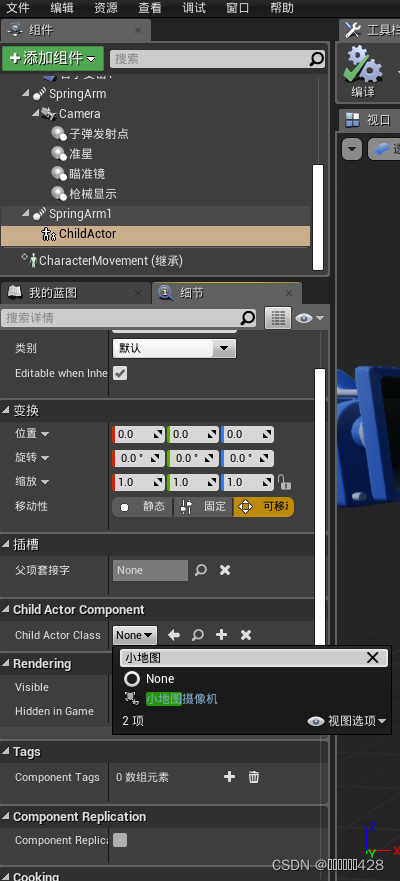Open the 帮助 Help menu
The width and height of the screenshot is (400, 881).
pyautogui.click(x=281, y=8)
